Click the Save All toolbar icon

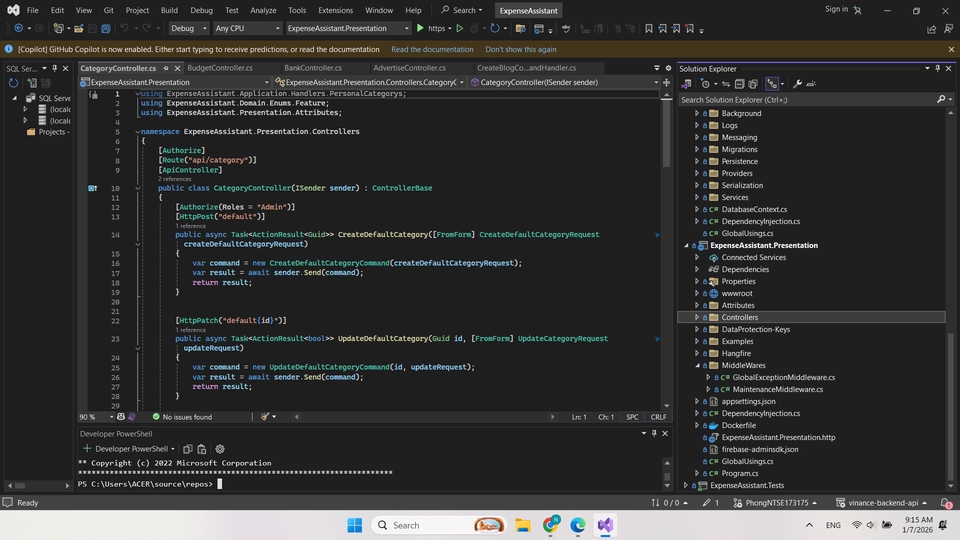tap(106, 28)
